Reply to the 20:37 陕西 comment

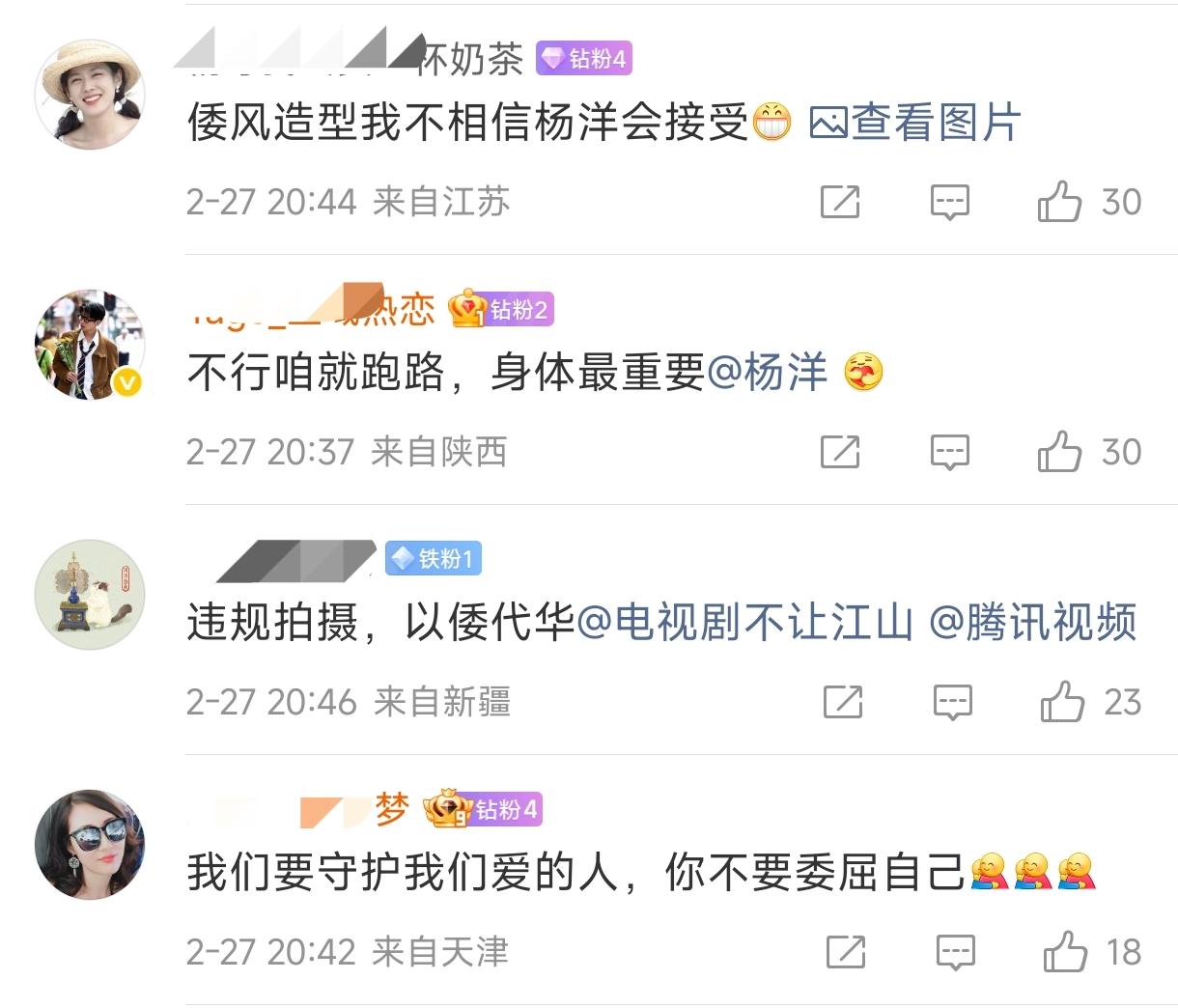(x=949, y=452)
